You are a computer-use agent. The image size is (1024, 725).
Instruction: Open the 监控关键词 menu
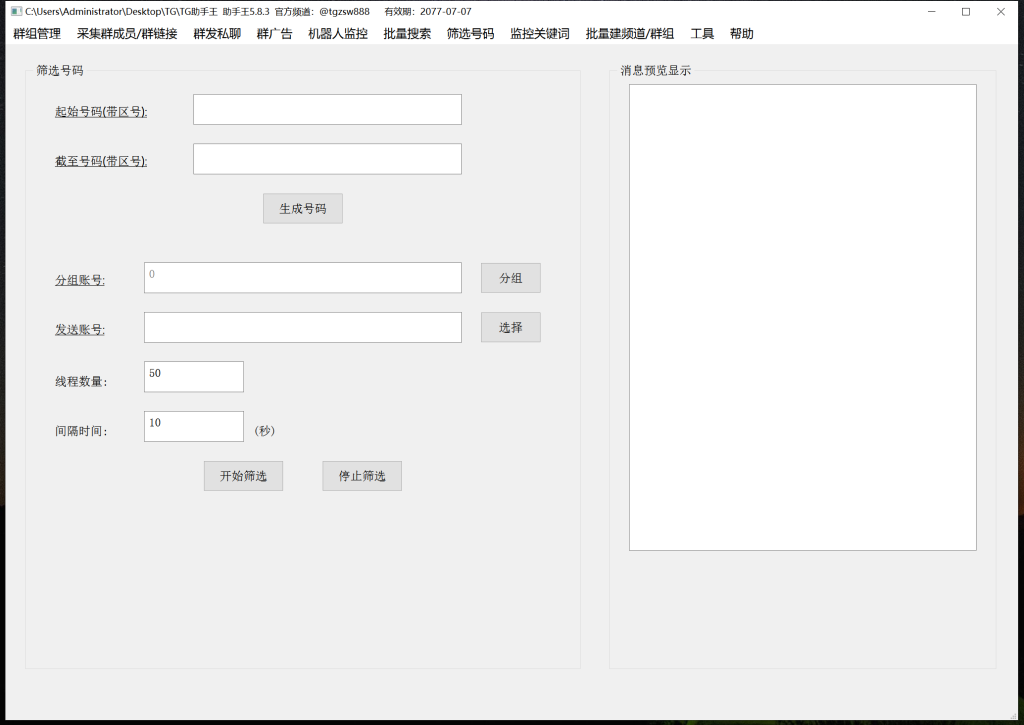point(540,34)
